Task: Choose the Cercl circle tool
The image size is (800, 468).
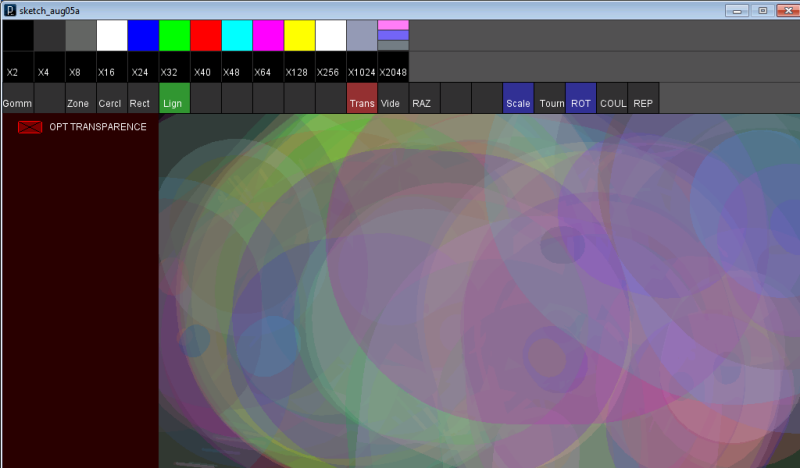Action: pyautogui.click(x=112, y=98)
